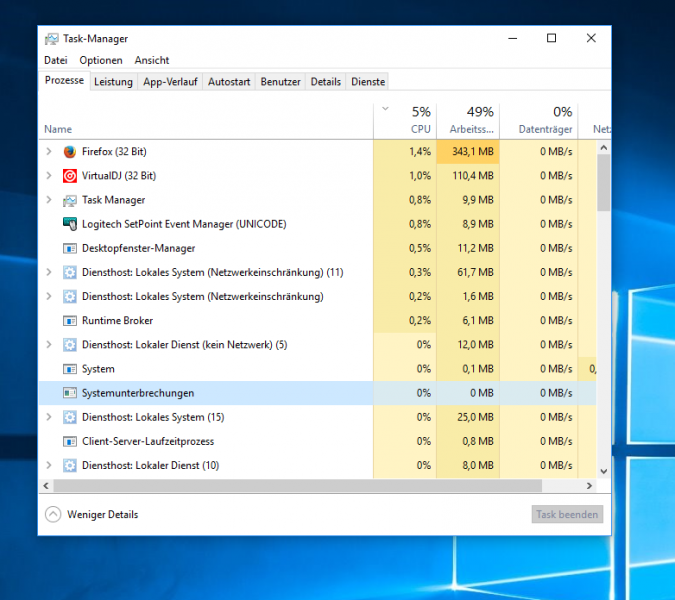Sort by the CPU column header
Screen dimensions: 675x600
coord(405,121)
